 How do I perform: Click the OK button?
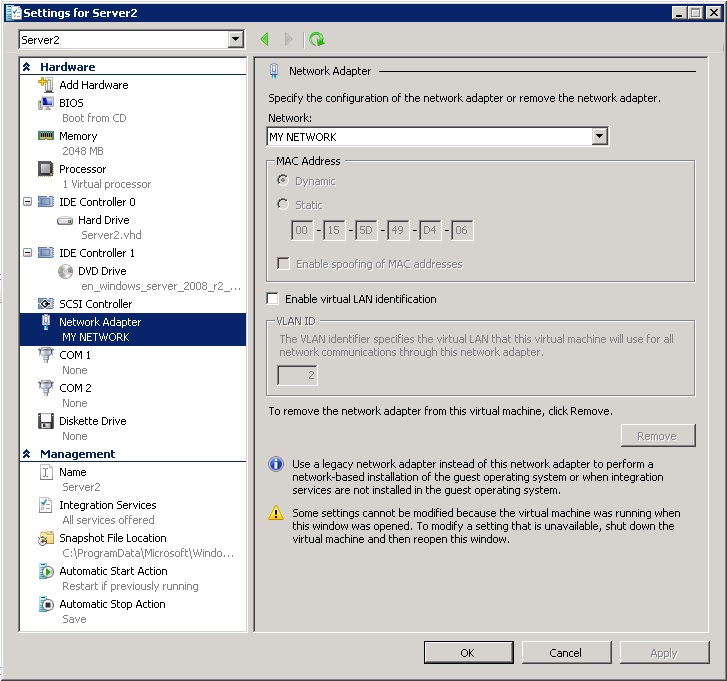click(468, 653)
